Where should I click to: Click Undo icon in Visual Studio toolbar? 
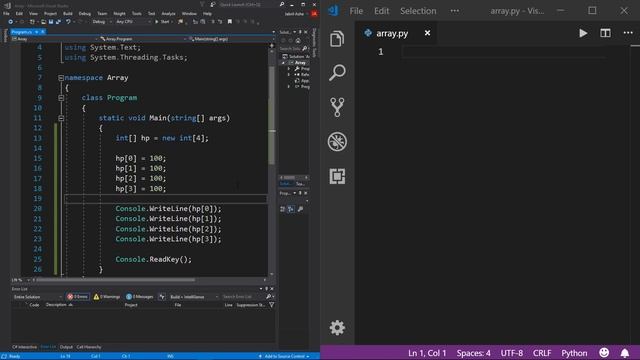(x=68, y=22)
